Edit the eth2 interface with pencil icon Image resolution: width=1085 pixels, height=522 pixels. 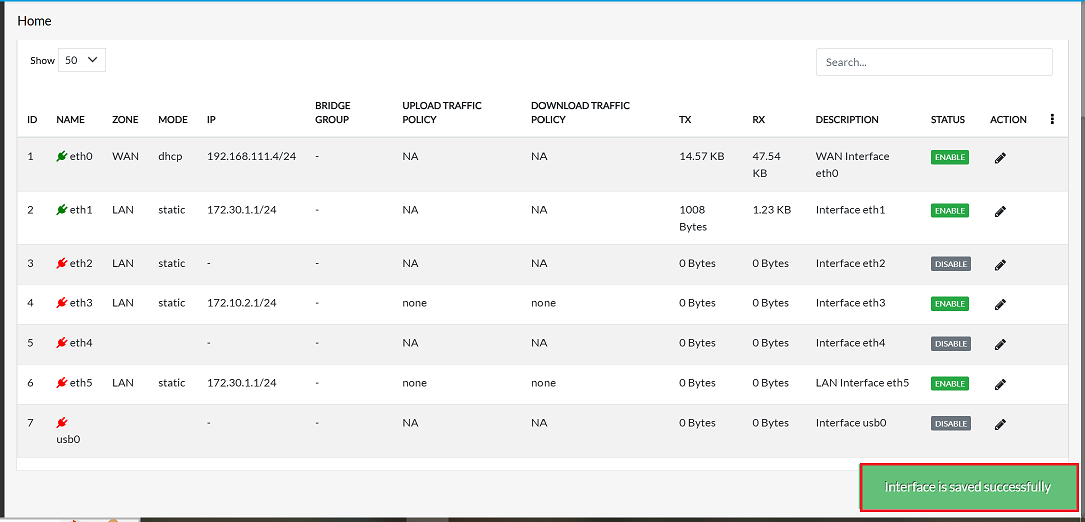coord(999,264)
